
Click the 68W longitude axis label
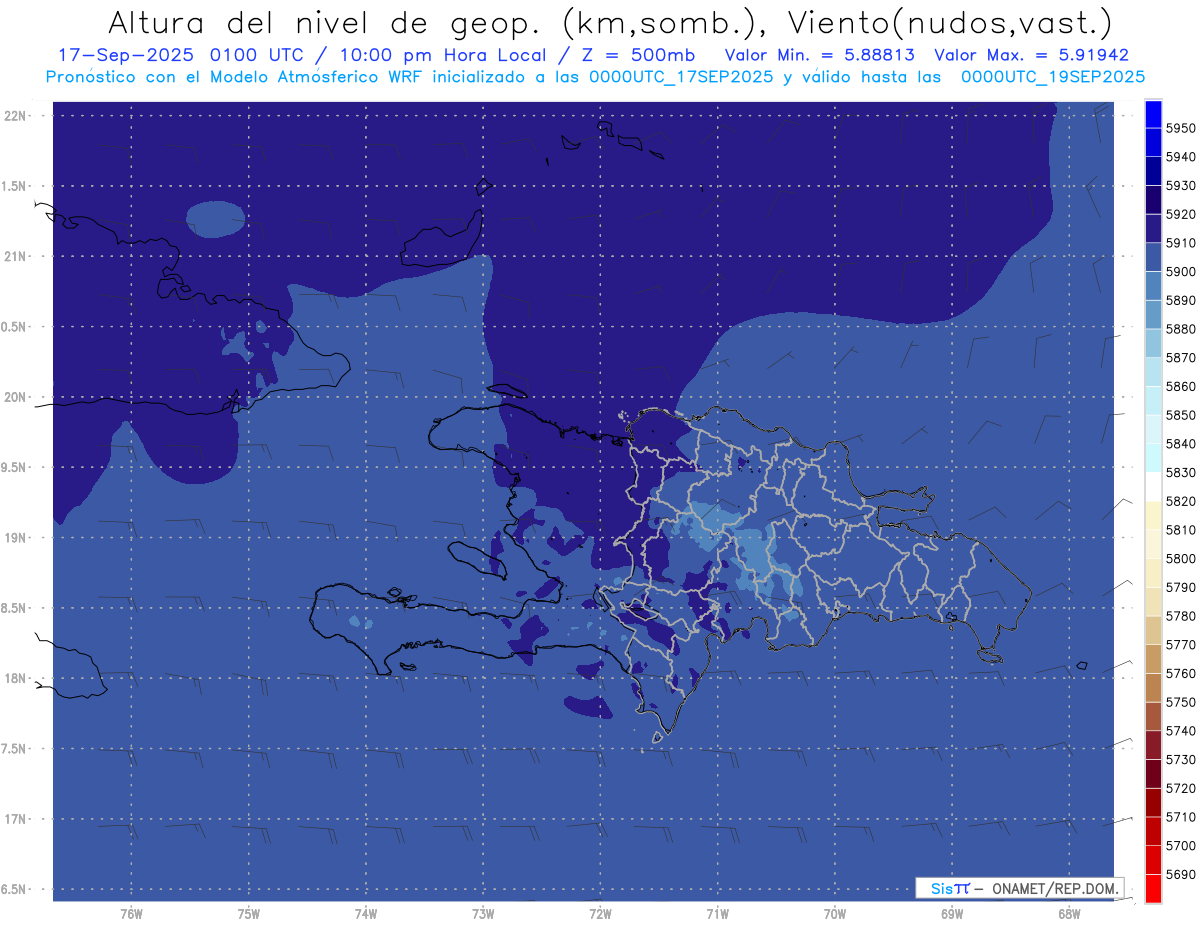(x=1069, y=913)
